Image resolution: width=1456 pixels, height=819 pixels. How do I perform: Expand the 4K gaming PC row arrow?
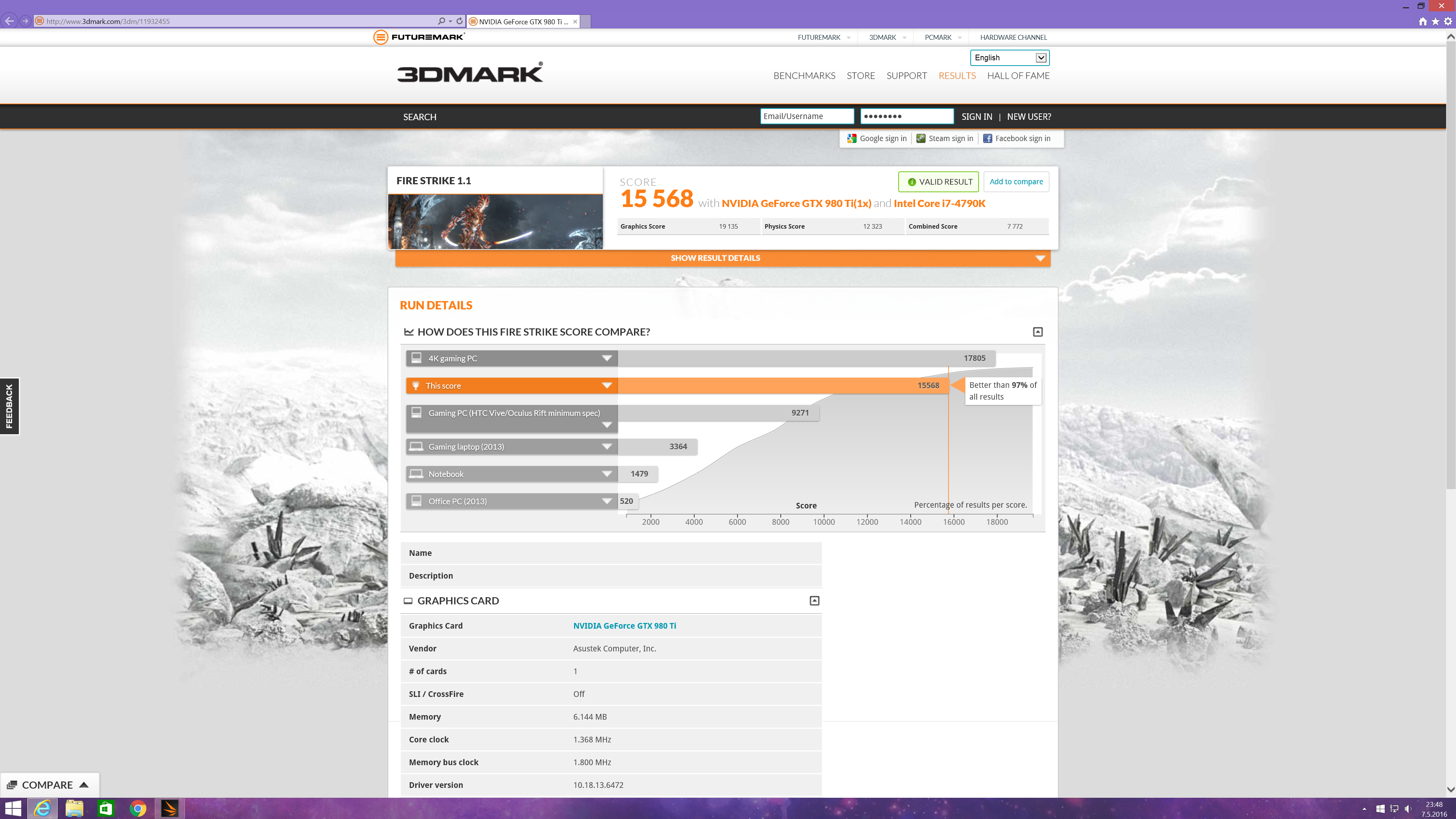tap(607, 358)
